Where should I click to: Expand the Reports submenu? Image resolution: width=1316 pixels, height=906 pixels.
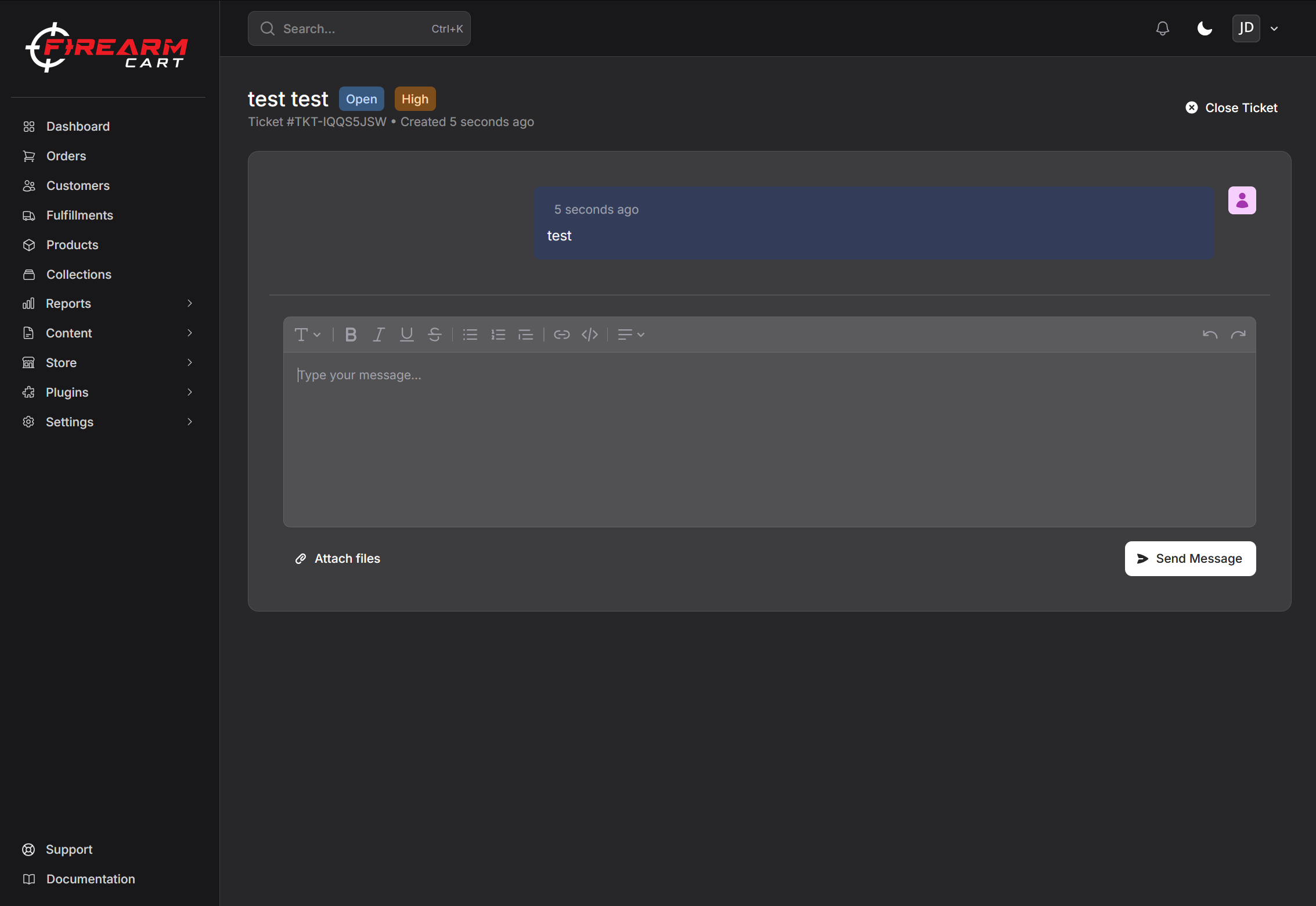[x=190, y=303]
